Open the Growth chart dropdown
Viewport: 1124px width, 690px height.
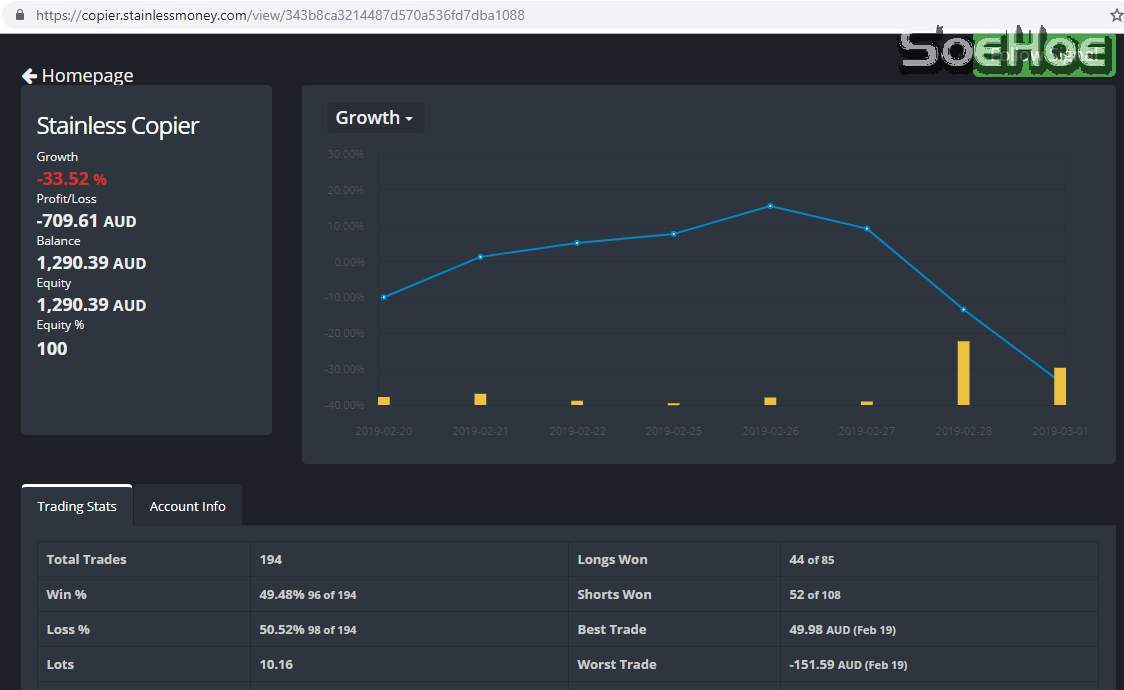pos(375,118)
